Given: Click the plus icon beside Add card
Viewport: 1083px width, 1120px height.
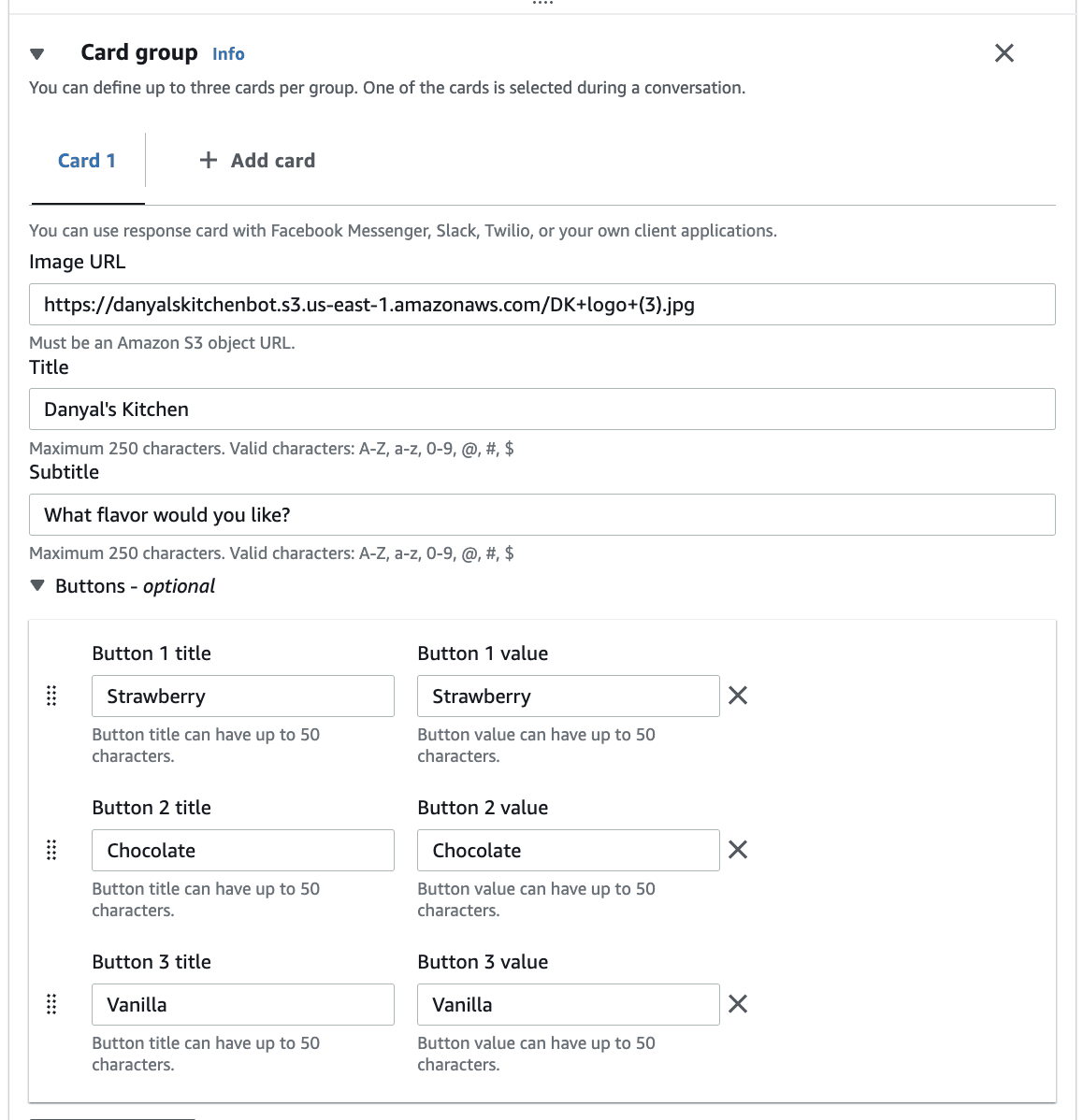Looking at the screenshot, I should (208, 160).
